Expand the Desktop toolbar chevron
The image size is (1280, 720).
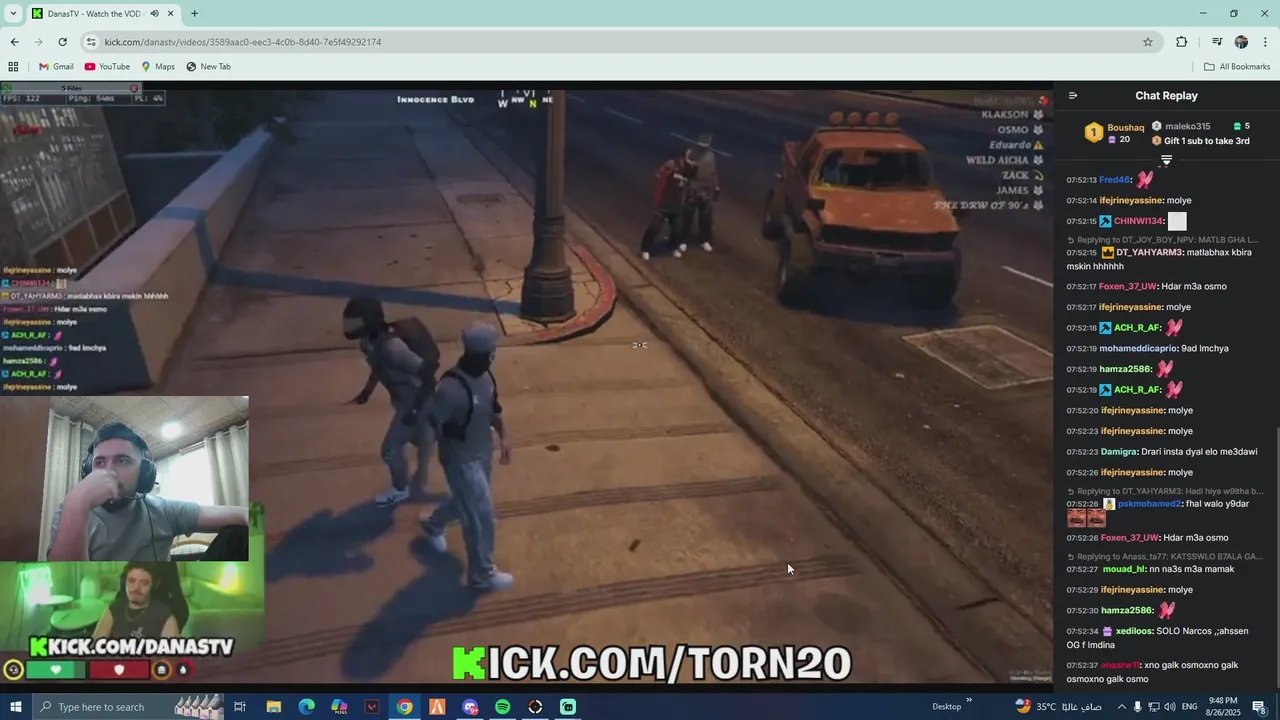(969, 701)
